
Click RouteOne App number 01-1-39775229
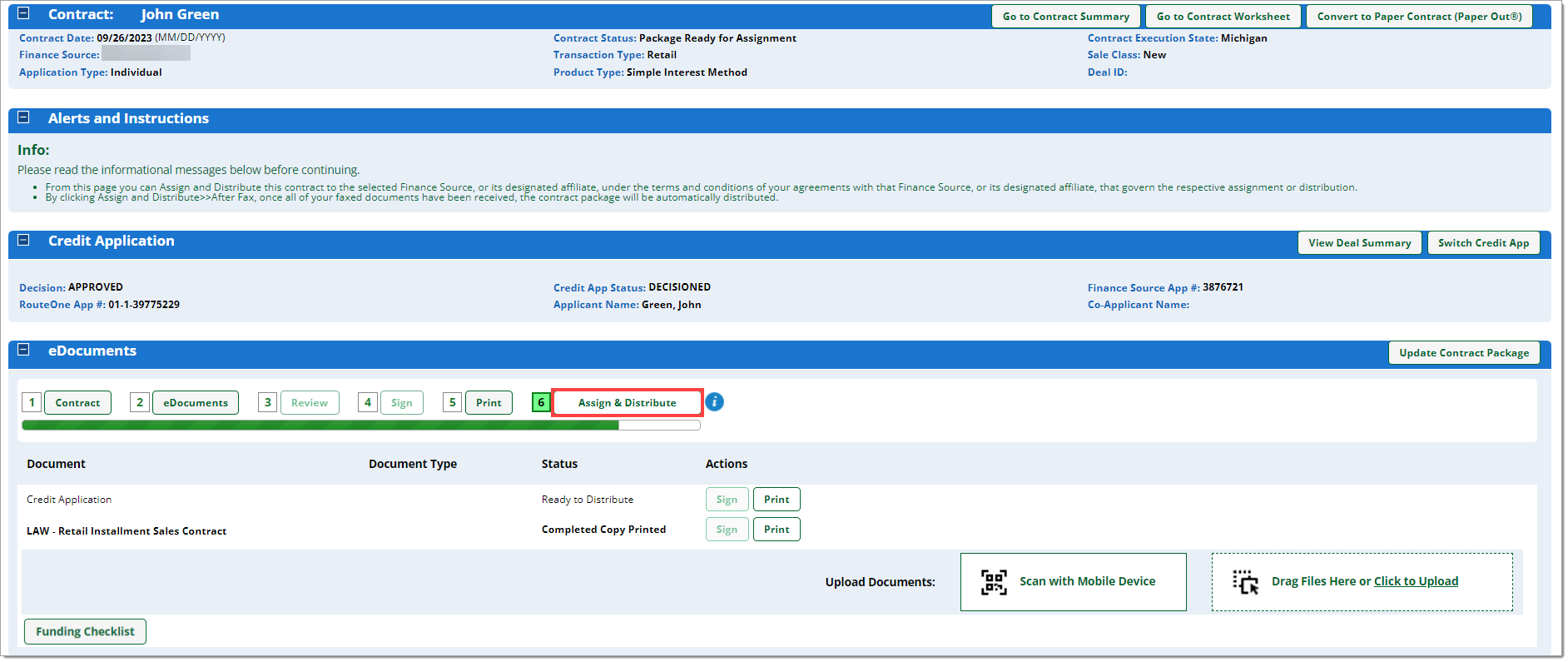(x=144, y=305)
